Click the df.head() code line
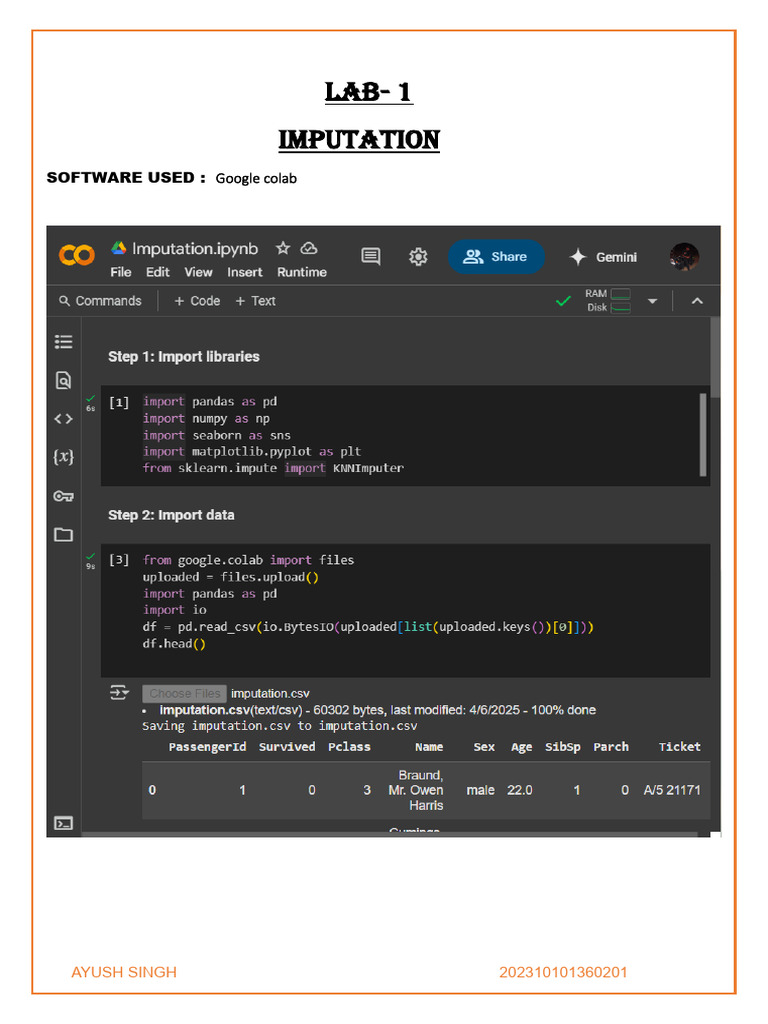Viewport: 768px width, 1024px height. [174, 644]
